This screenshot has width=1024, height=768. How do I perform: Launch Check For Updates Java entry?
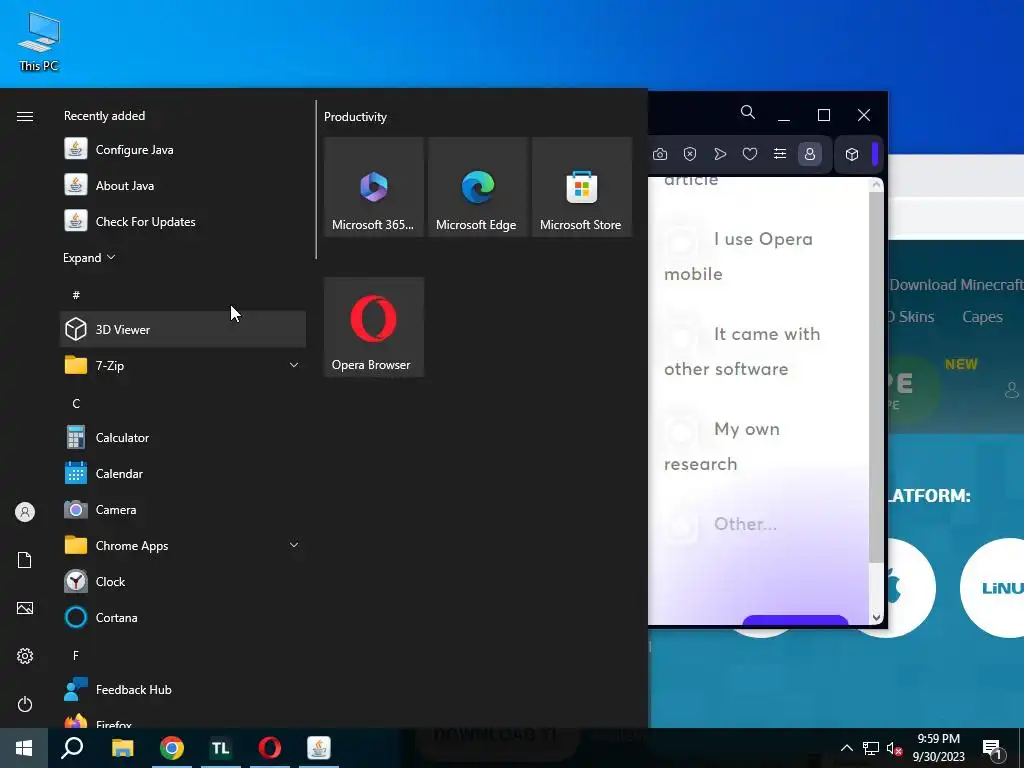click(x=183, y=221)
